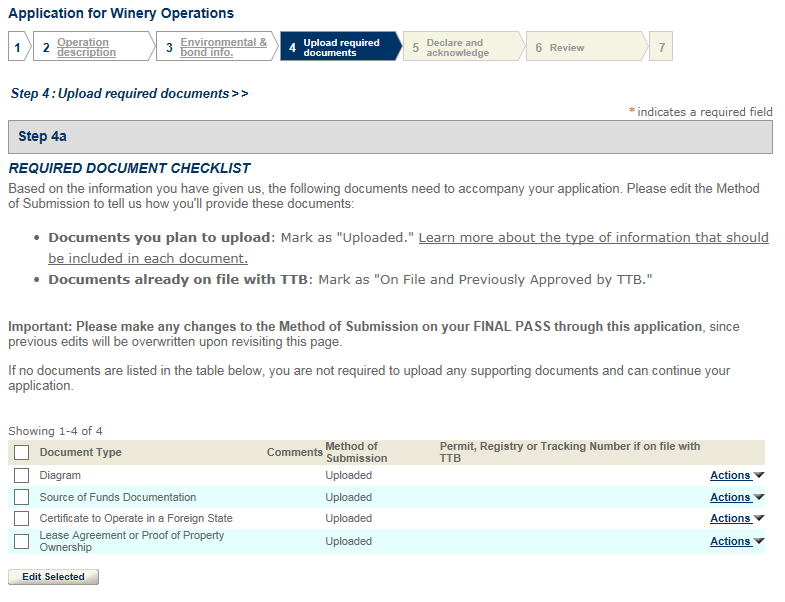Open Actions menu for Lease Agreement row
This screenshot has width=785, height=602.
736,542
